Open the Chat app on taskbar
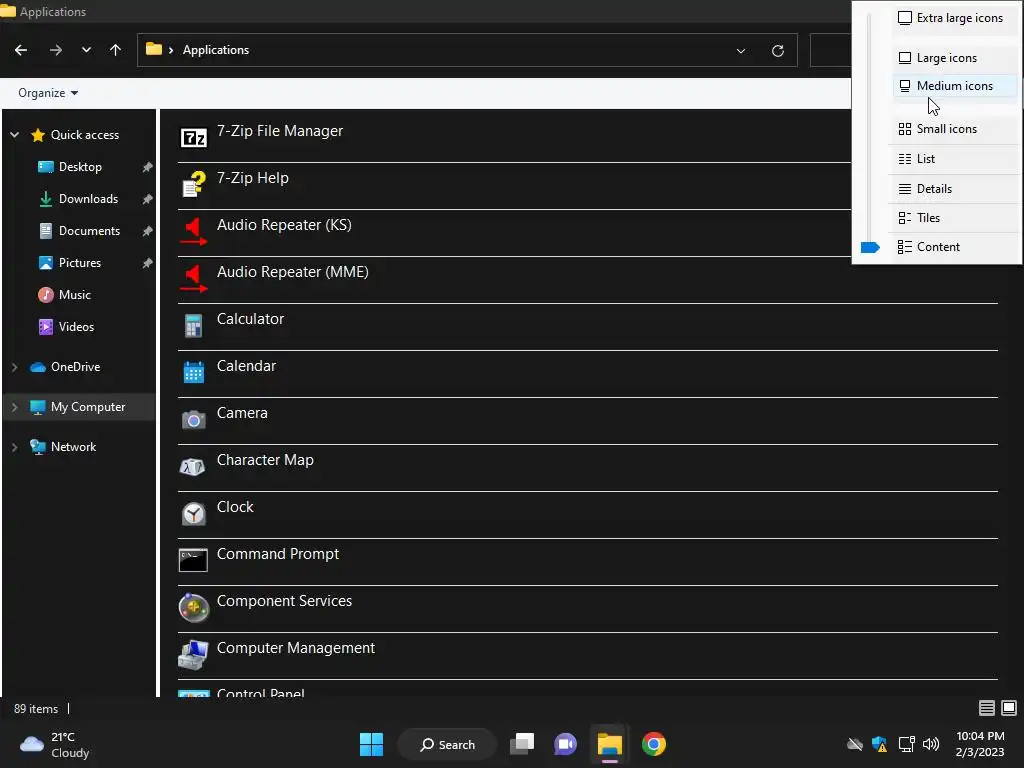The width and height of the screenshot is (1024, 768). tap(566, 744)
